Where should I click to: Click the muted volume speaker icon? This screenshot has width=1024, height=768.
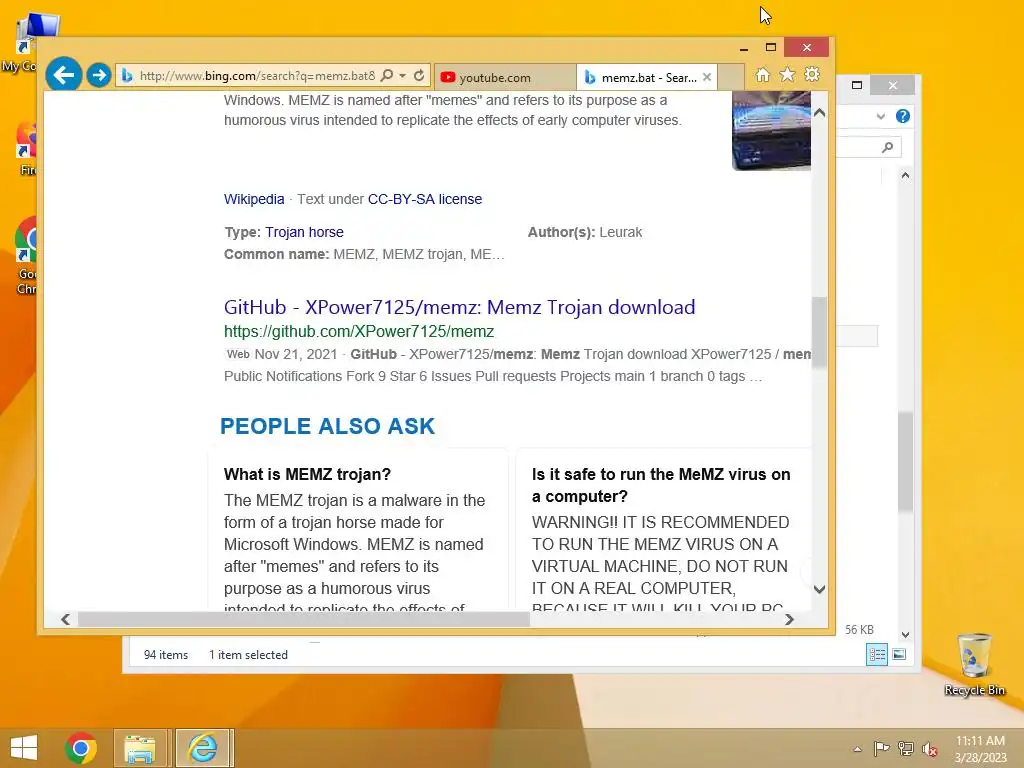coord(929,749)
